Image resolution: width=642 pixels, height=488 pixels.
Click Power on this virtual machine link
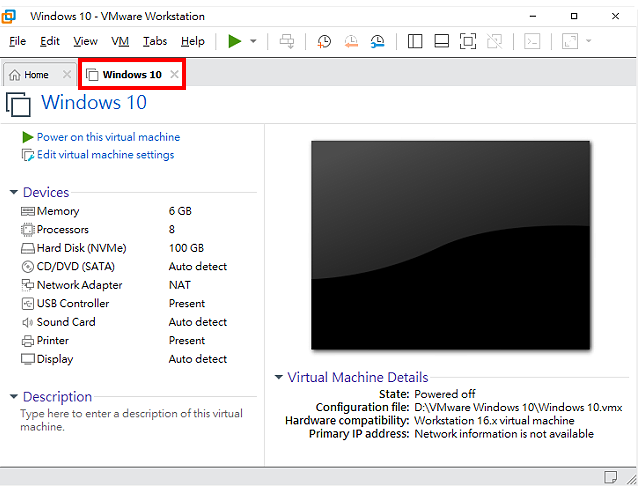coord(108,137)
